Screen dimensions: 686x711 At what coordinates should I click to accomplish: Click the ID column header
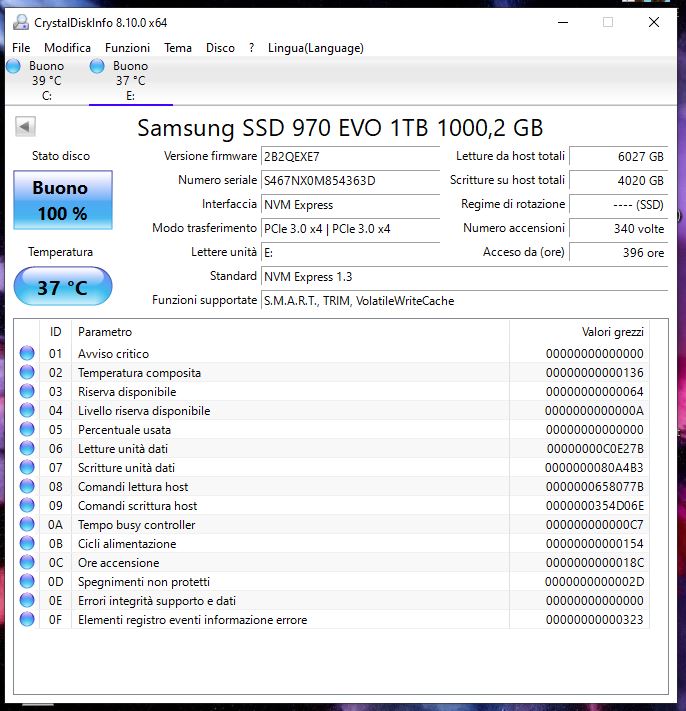coord(55,332)
